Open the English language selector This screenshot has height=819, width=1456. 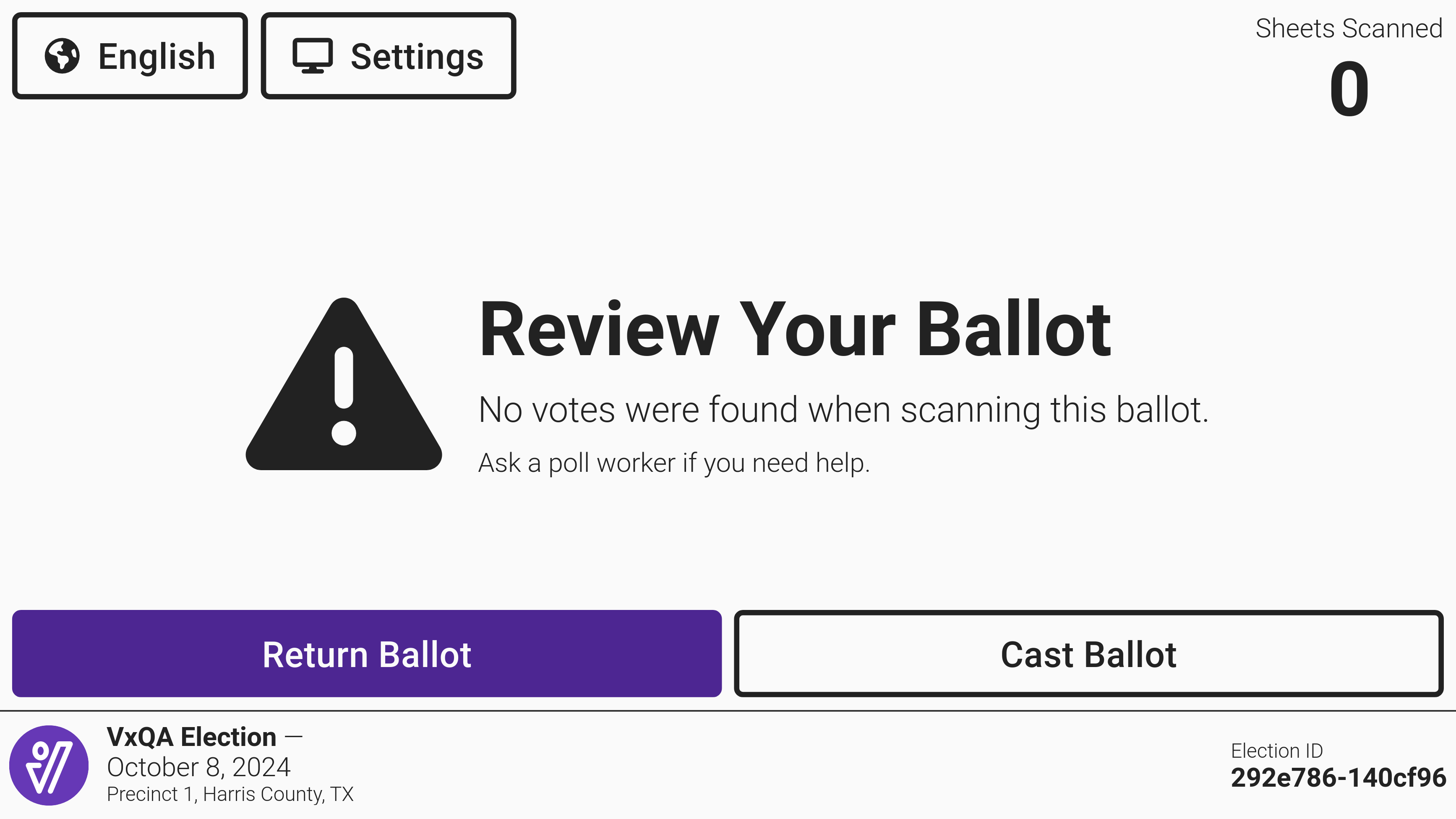pos(130,56)
